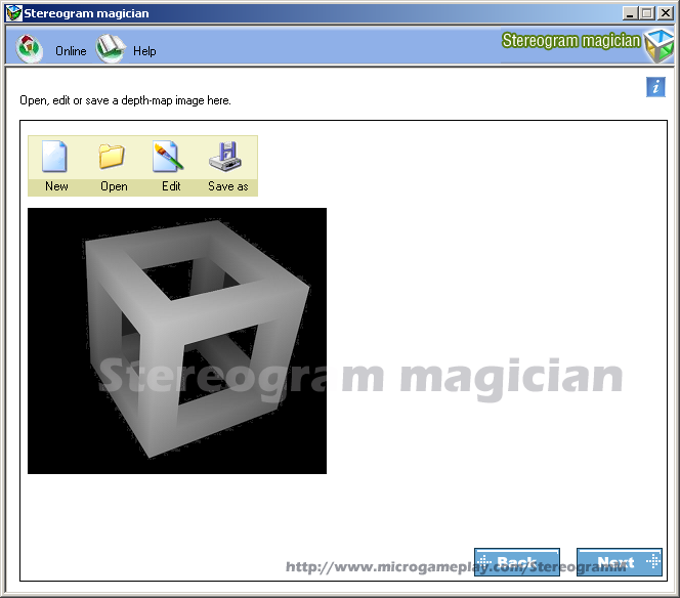
Task: Click the title bar application icon
Action: point(13,13)
